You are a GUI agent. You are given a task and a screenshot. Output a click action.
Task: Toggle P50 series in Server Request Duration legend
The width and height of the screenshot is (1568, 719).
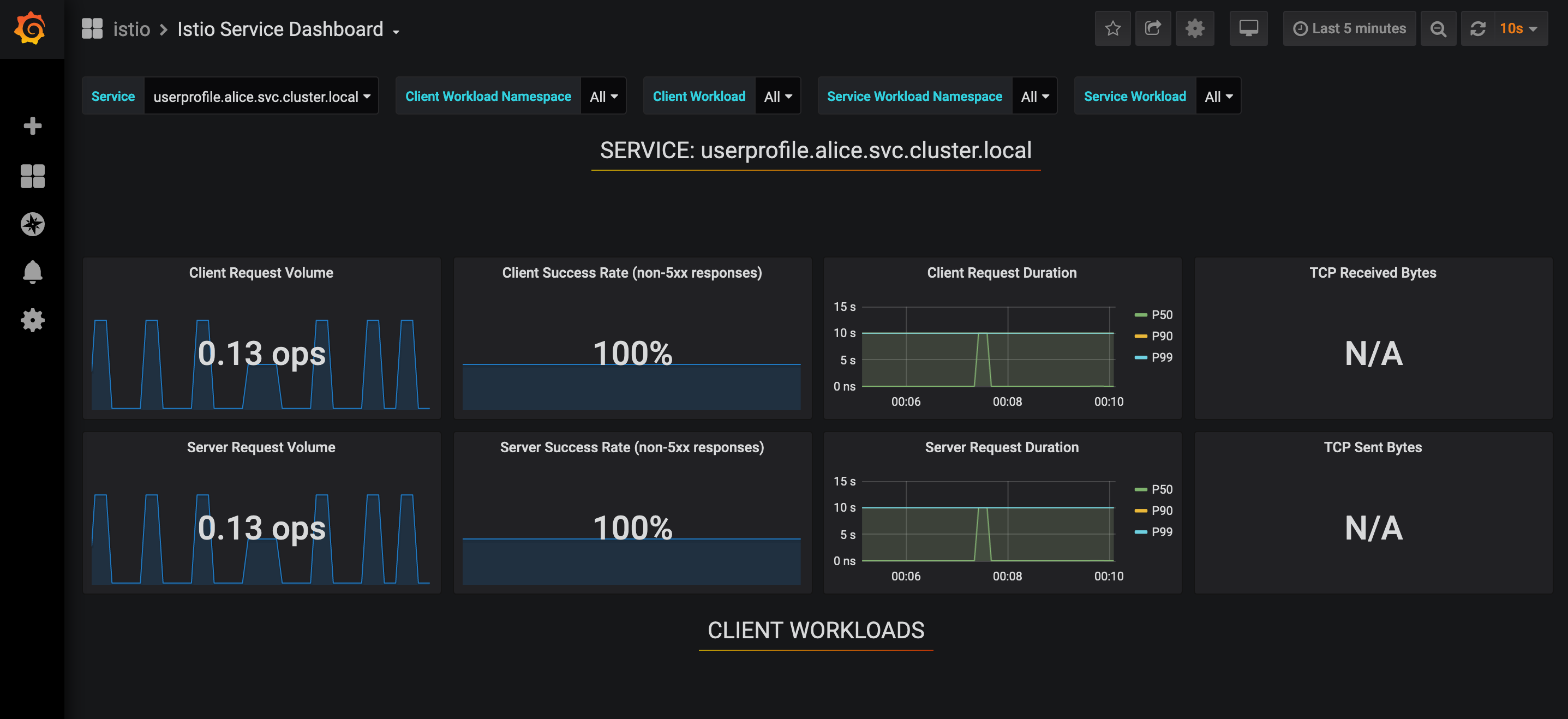click(x=1162, y=489)
